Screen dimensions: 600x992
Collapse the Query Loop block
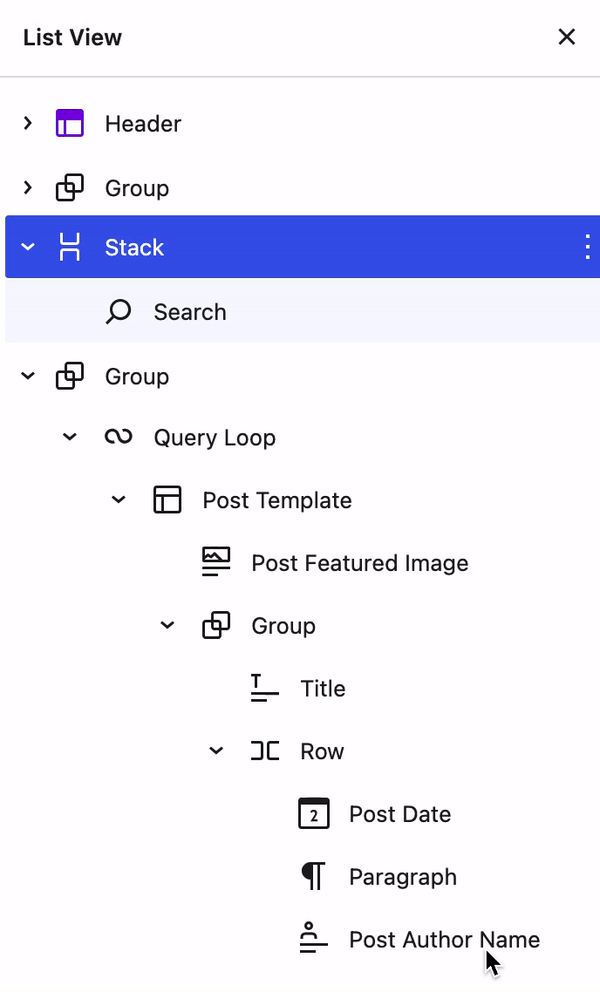tap(70, 437)
